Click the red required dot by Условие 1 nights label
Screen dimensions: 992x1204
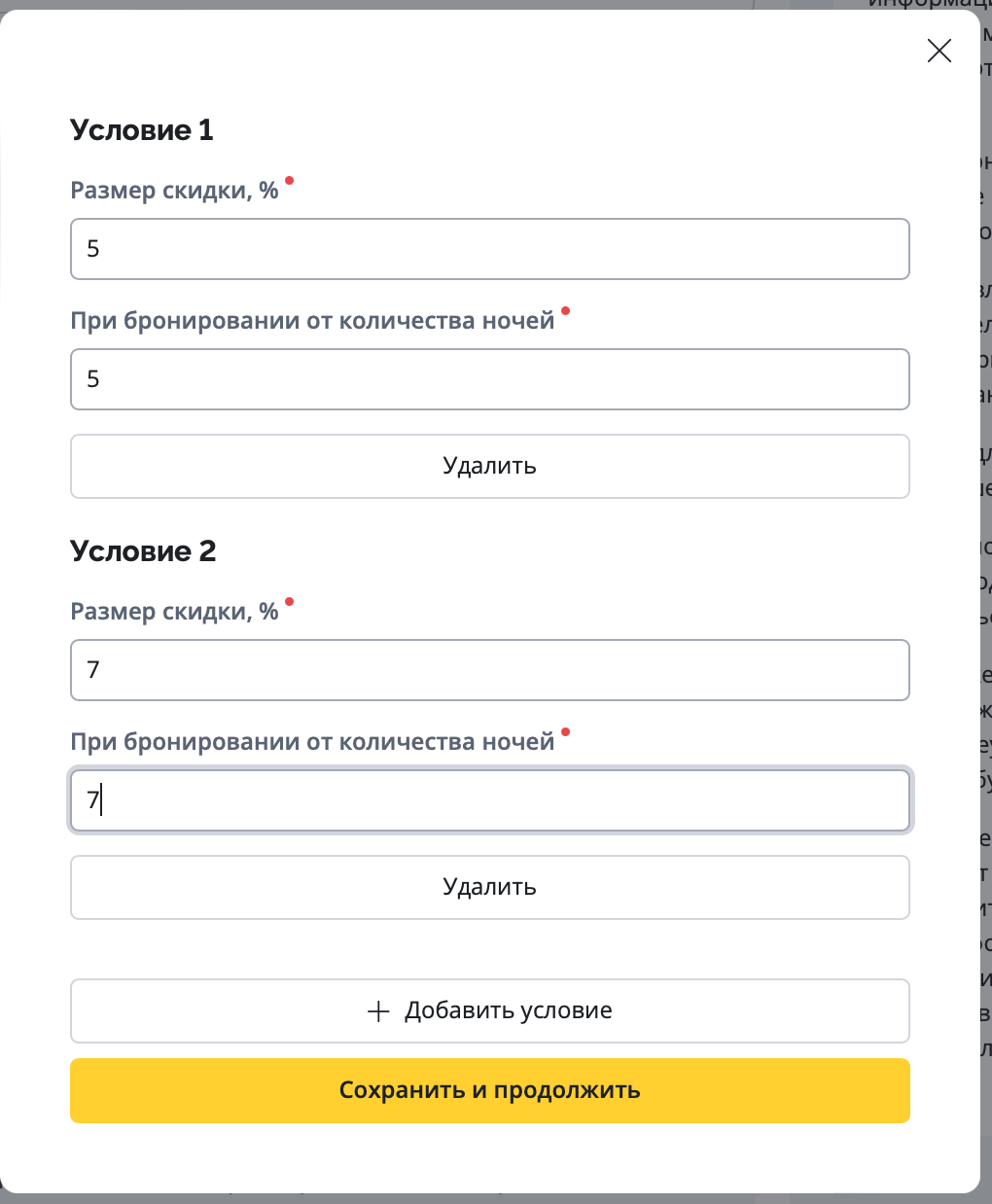tap(566, 311)
